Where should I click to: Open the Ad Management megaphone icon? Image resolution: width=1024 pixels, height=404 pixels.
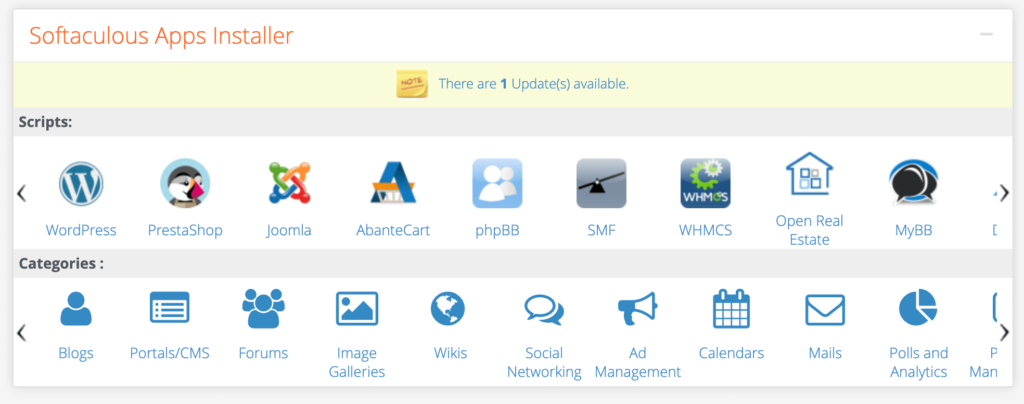(x=637, y=308)
